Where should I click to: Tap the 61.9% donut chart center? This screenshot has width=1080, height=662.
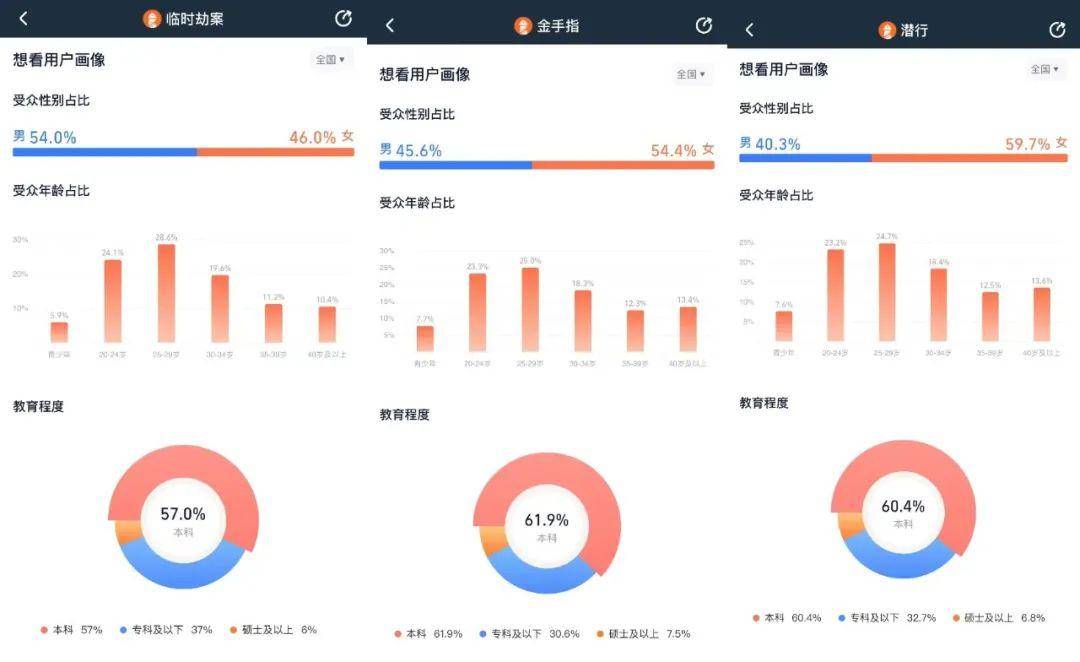(546, 526)
